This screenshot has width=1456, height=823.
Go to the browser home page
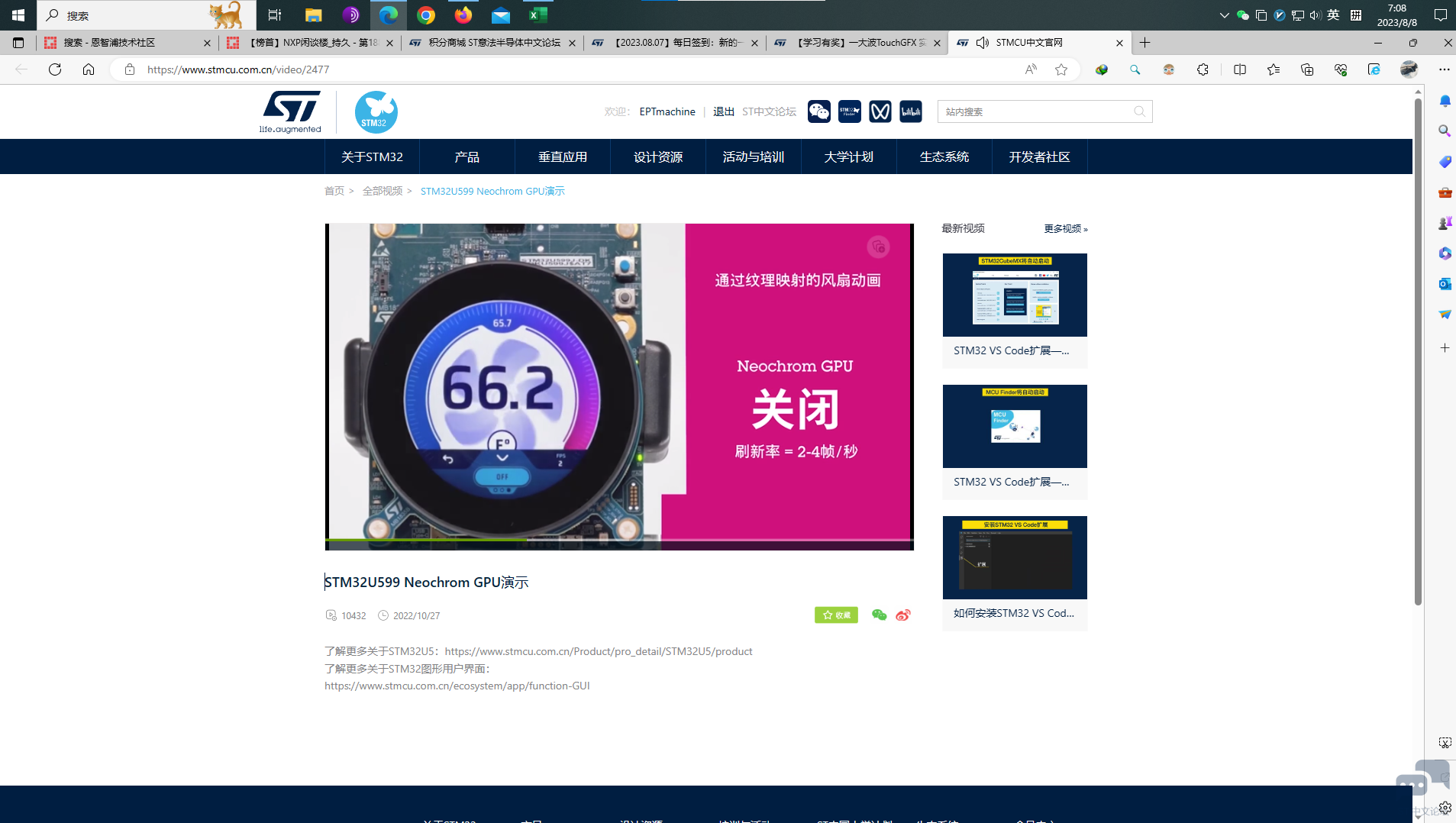(89, 69)
